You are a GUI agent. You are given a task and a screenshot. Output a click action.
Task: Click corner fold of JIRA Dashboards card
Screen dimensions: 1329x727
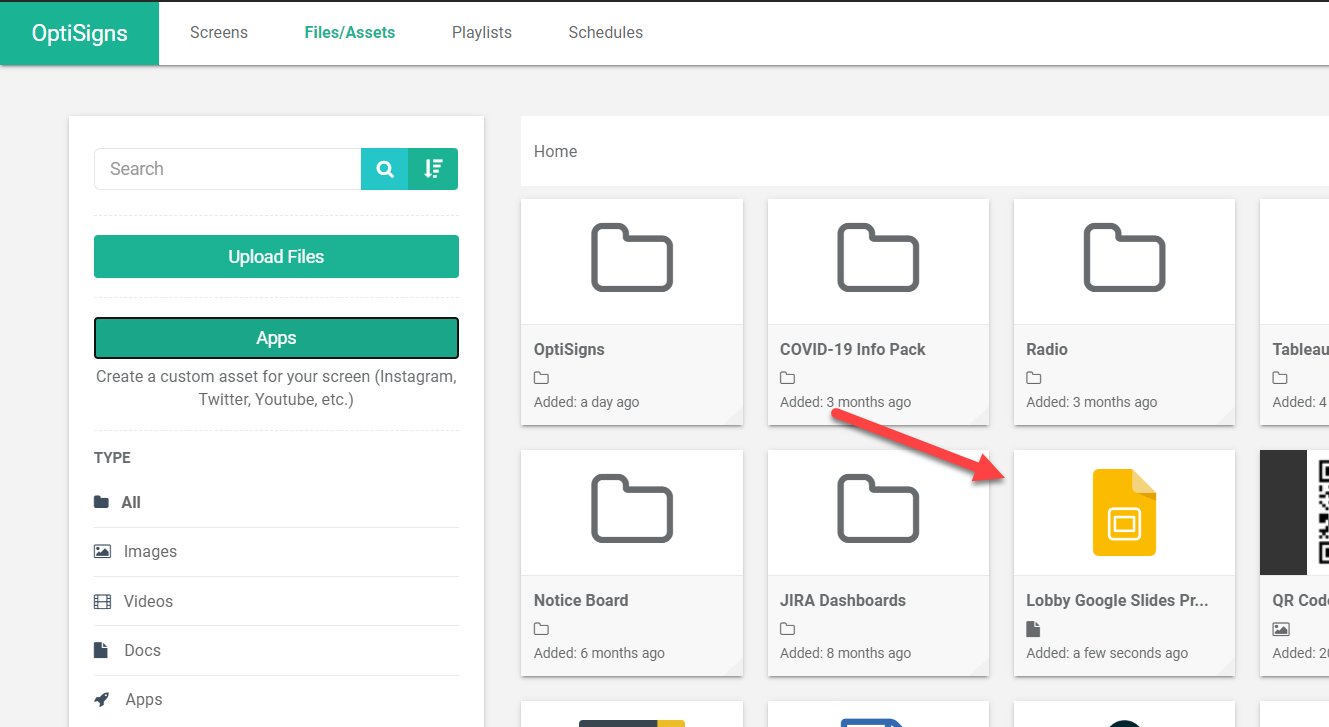(980, 667)
